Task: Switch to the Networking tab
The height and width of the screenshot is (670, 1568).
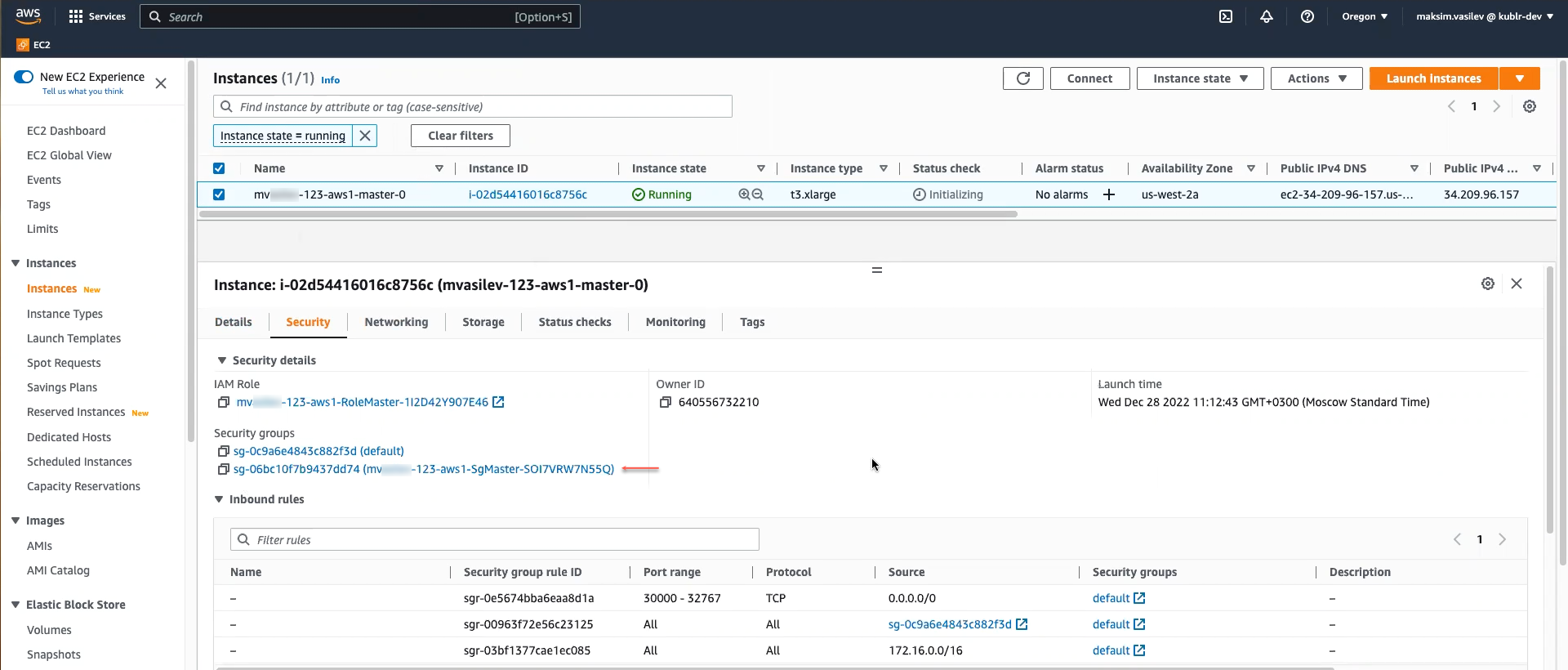Action: (x=396, y=322)
